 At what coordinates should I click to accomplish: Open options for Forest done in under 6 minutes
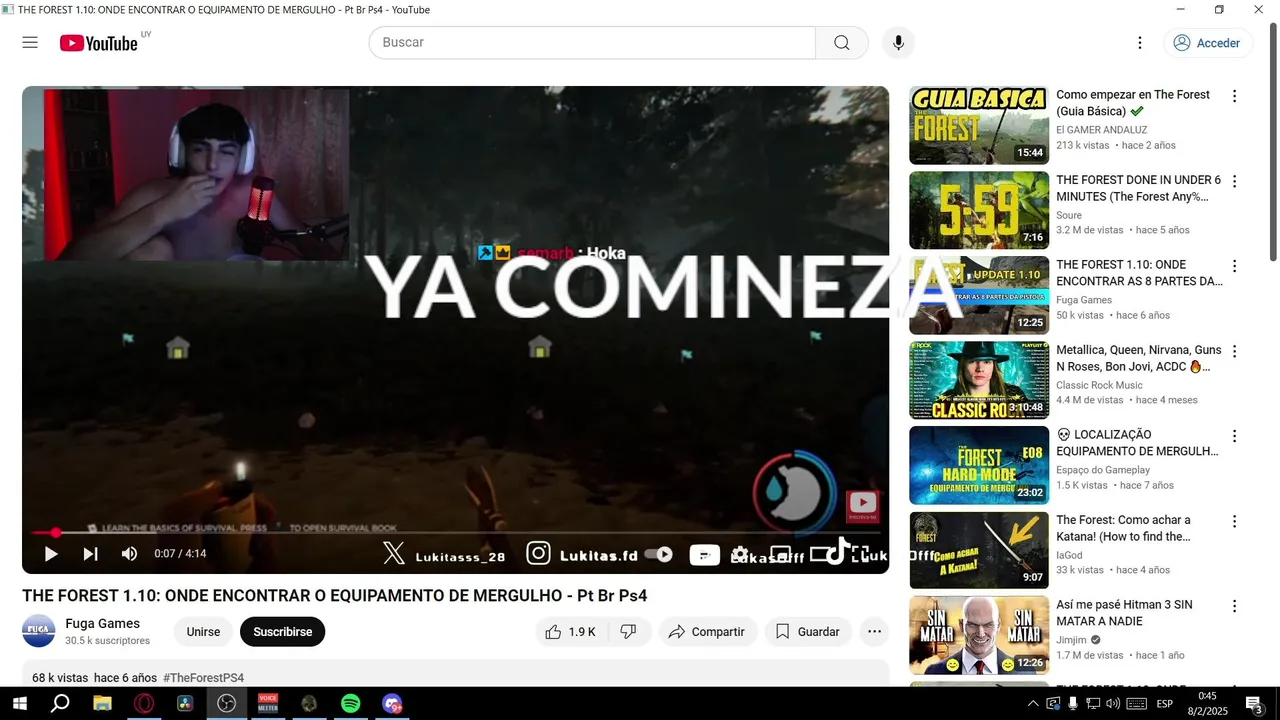point(1234,181)
